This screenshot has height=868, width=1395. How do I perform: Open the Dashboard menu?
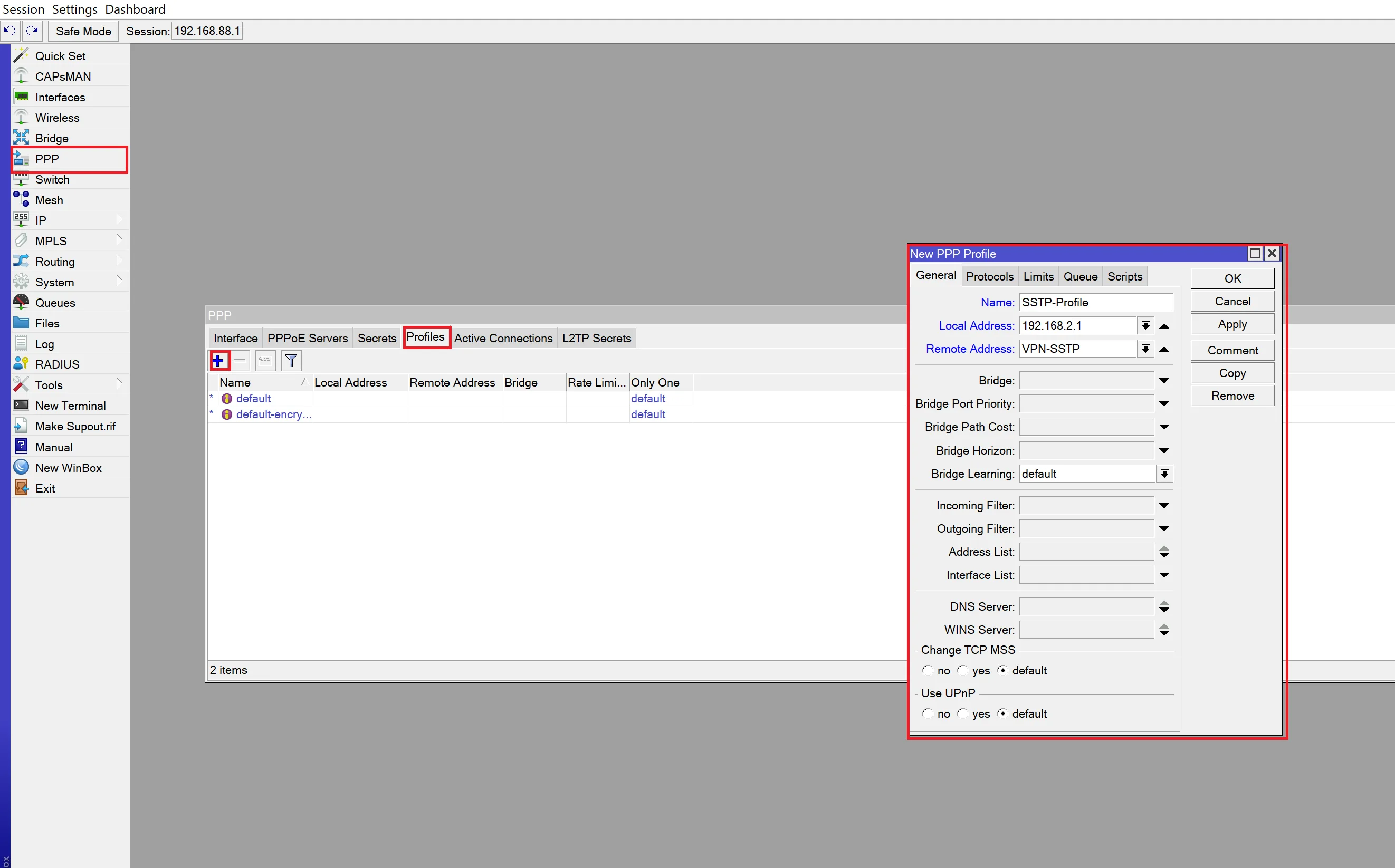135,9
